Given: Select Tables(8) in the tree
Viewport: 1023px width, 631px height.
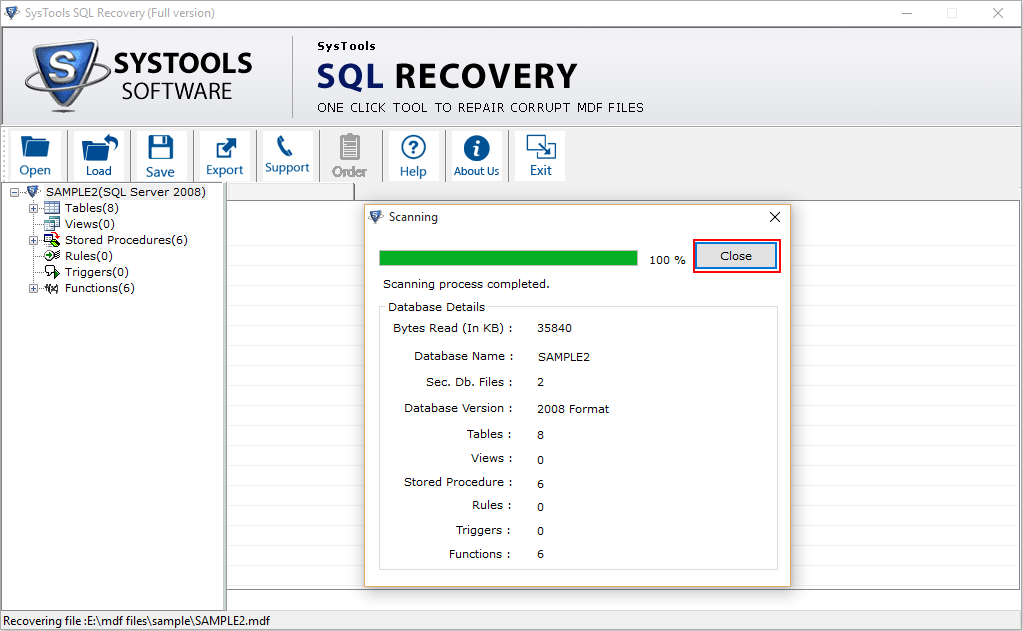Looking at the screenshot, I should (x=91, y=208).
